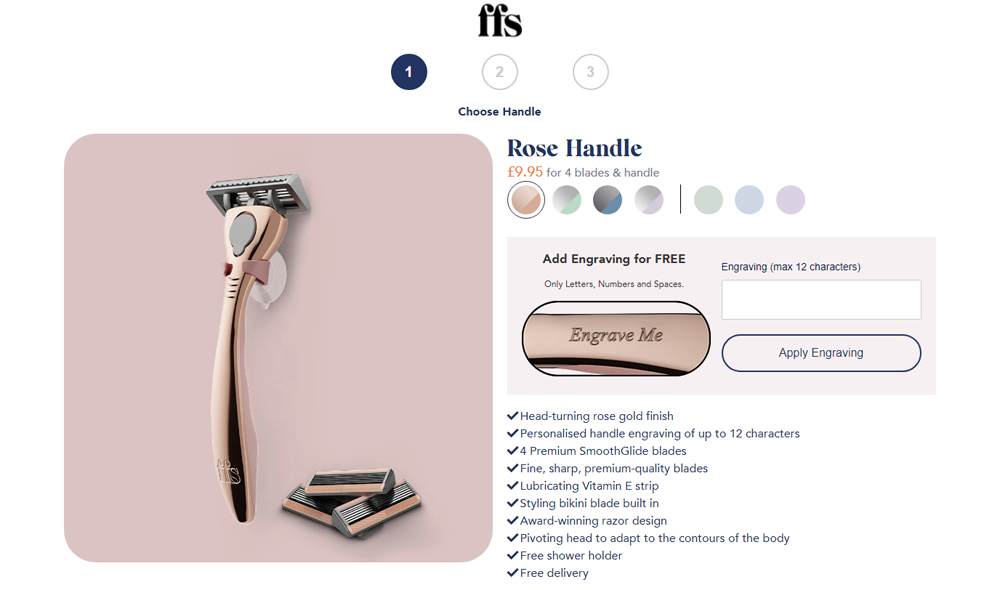The width and height of the screenshot is (1000, 590).
Task: Click the checkmark beside Head-turning rose gold finish
Action: coord(512,416)
